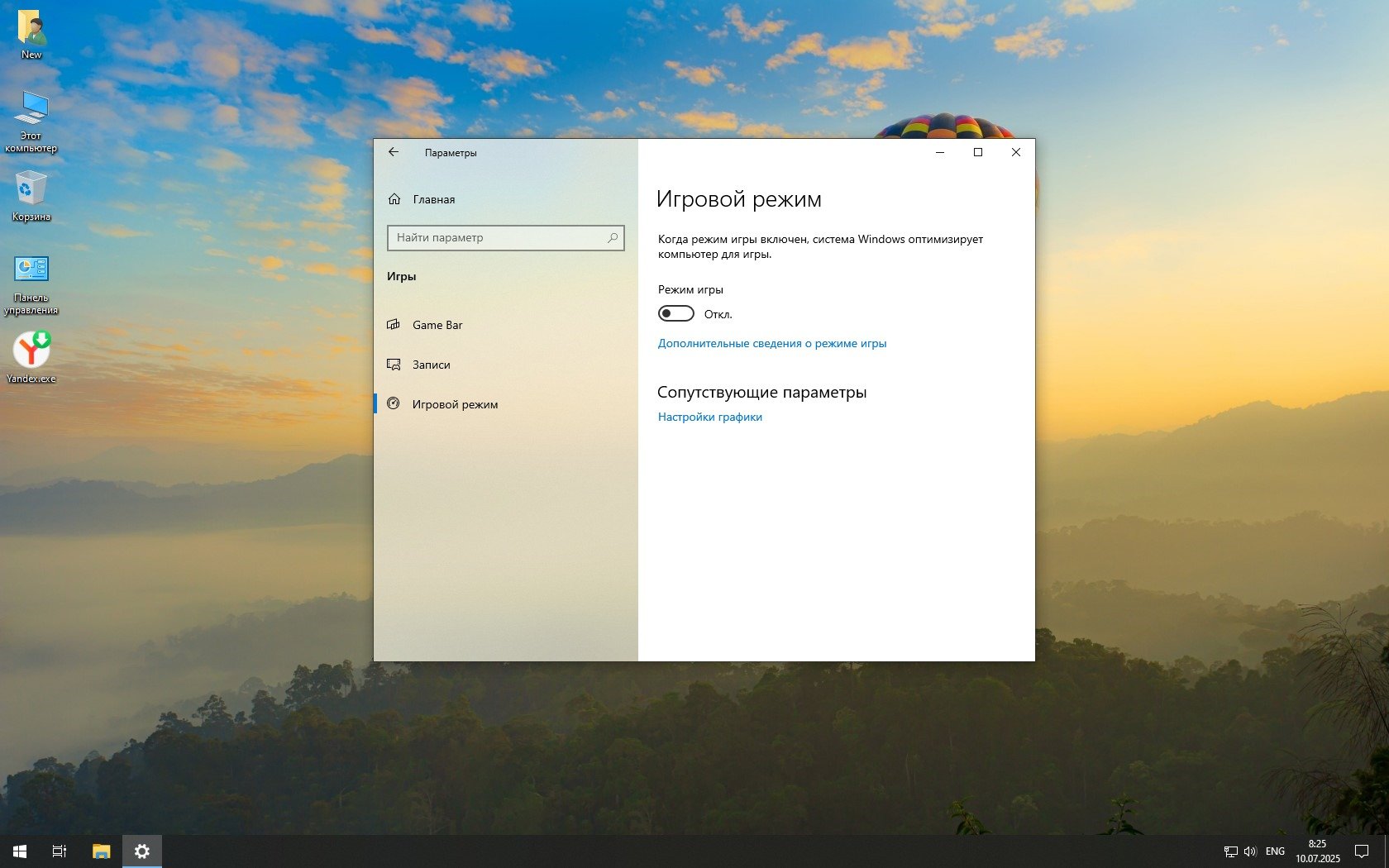Viewport: 1389px width, 868px height.
Task: Toggle the Режим игры switch on
Action: pyautogui.click(x=675, y=314)
